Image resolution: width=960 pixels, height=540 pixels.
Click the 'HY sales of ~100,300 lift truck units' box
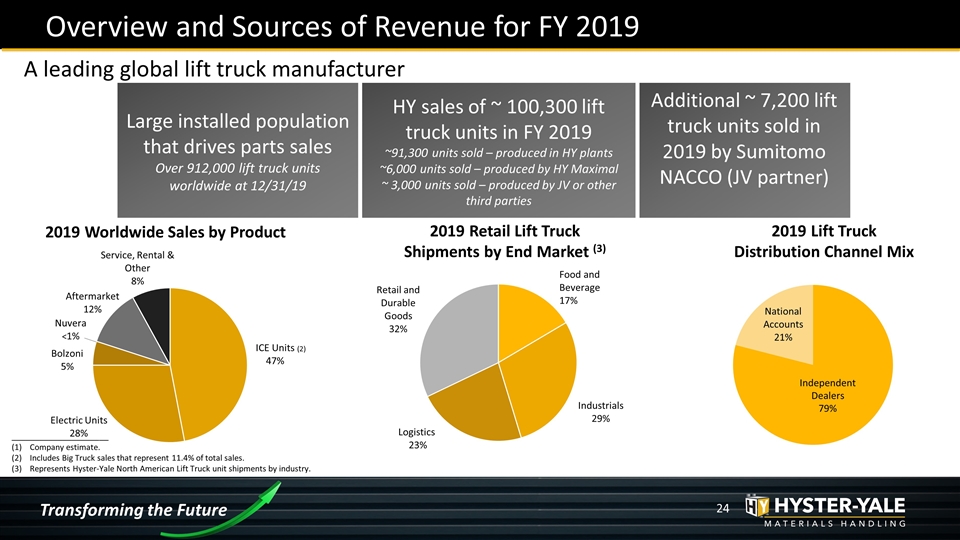tap(498, 150)
